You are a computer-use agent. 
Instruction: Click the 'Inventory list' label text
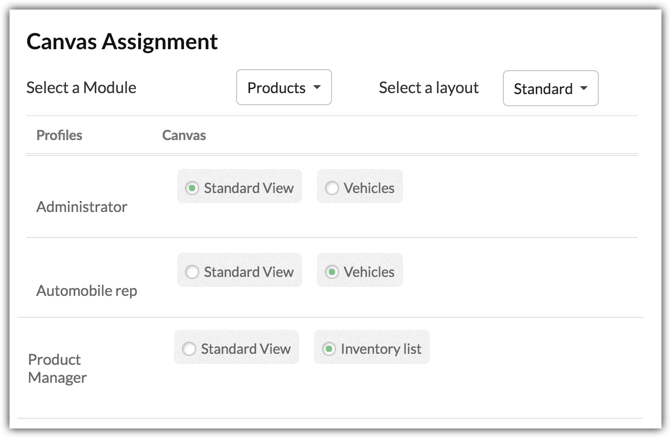tap(381, 349)
